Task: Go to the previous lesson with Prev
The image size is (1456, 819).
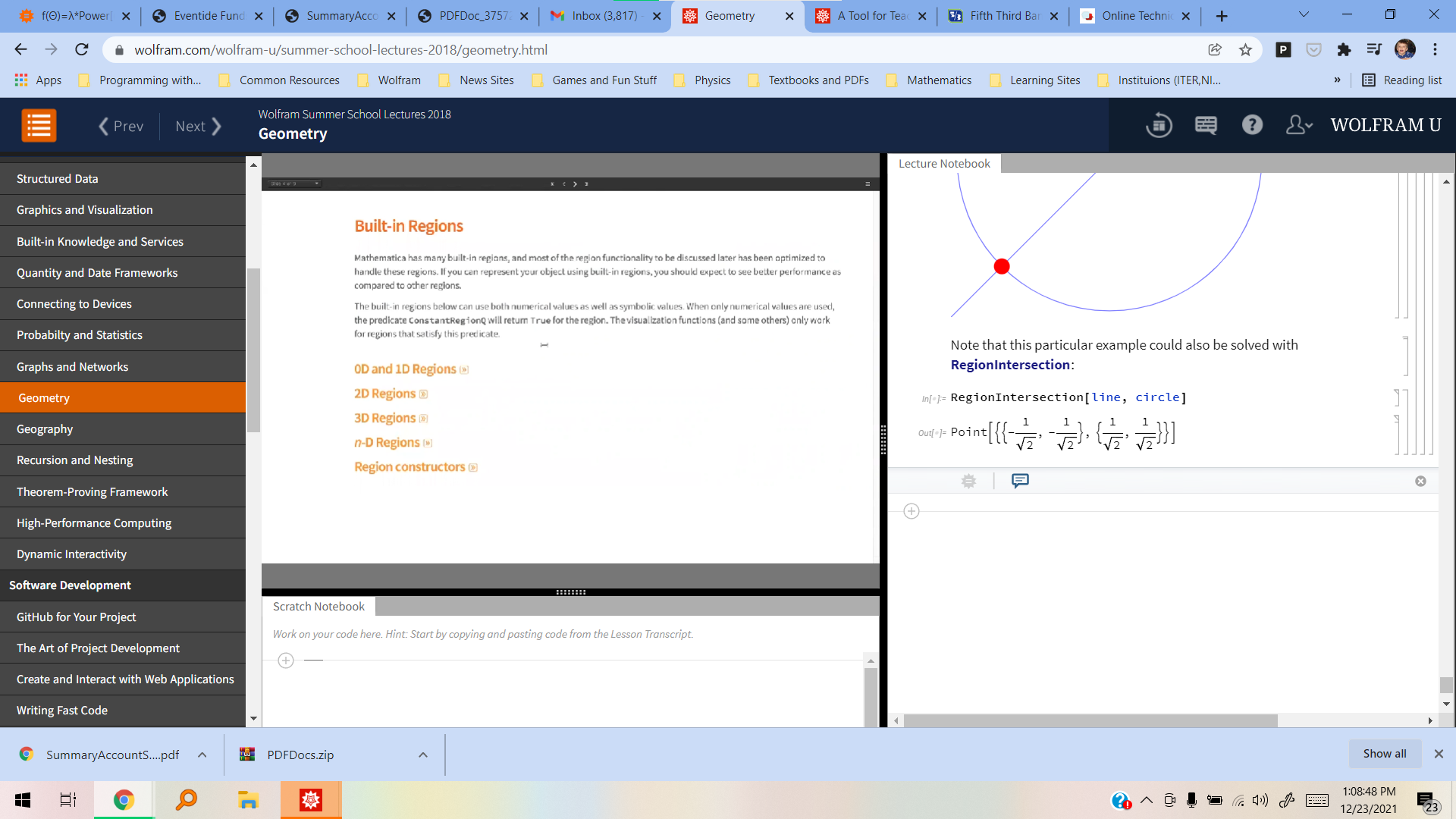Action: (121, 127)
